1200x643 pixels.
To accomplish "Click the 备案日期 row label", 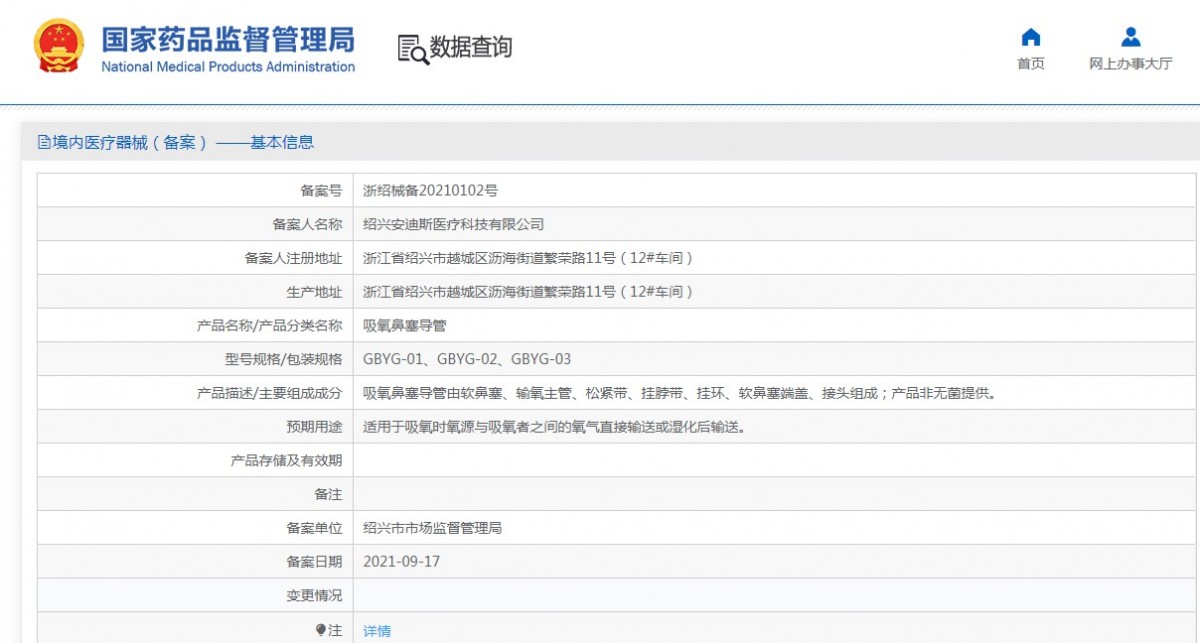I will click(314, 562).
